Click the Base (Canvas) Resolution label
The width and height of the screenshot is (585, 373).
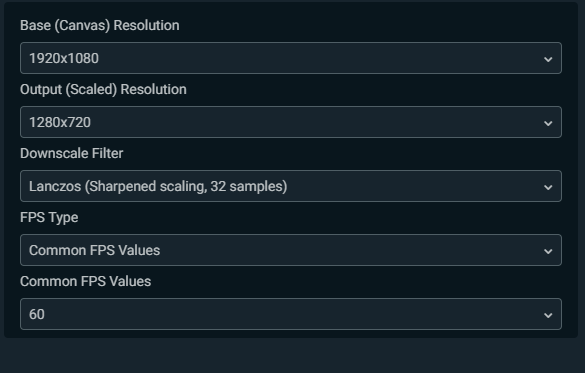tap(100, 25)
